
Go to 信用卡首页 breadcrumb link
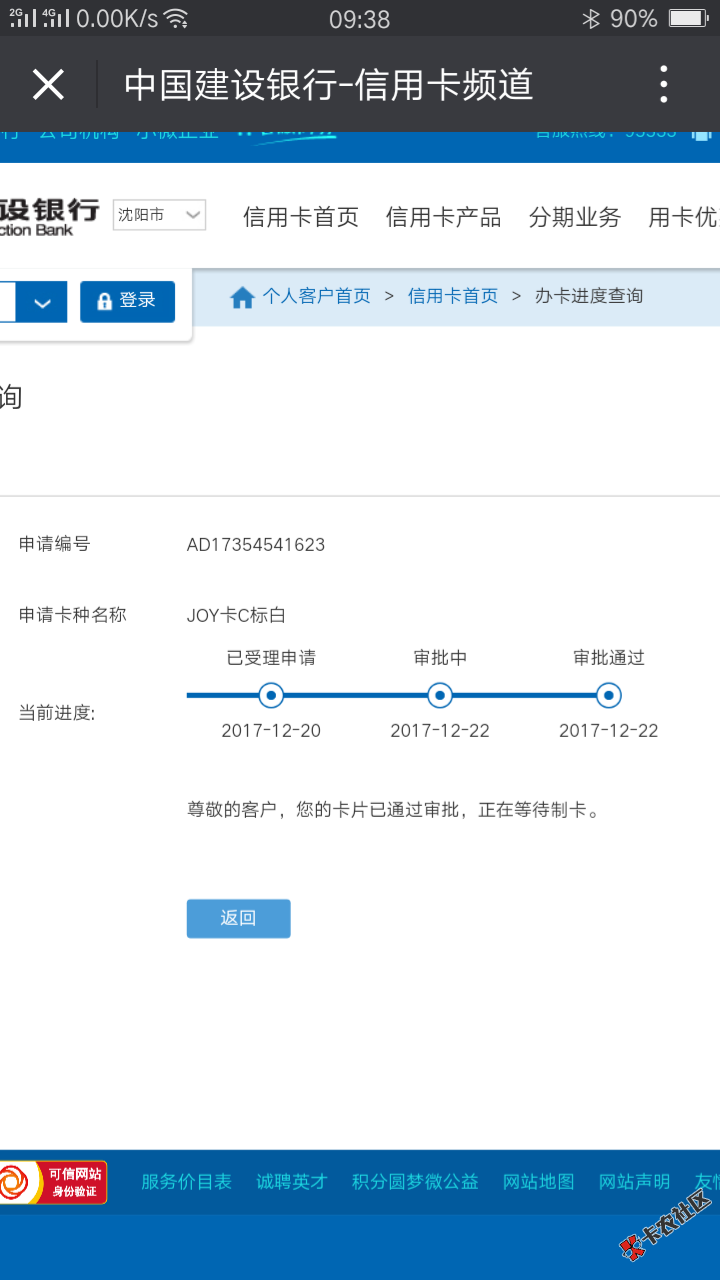pyautogui.click(x=453, y=296)
